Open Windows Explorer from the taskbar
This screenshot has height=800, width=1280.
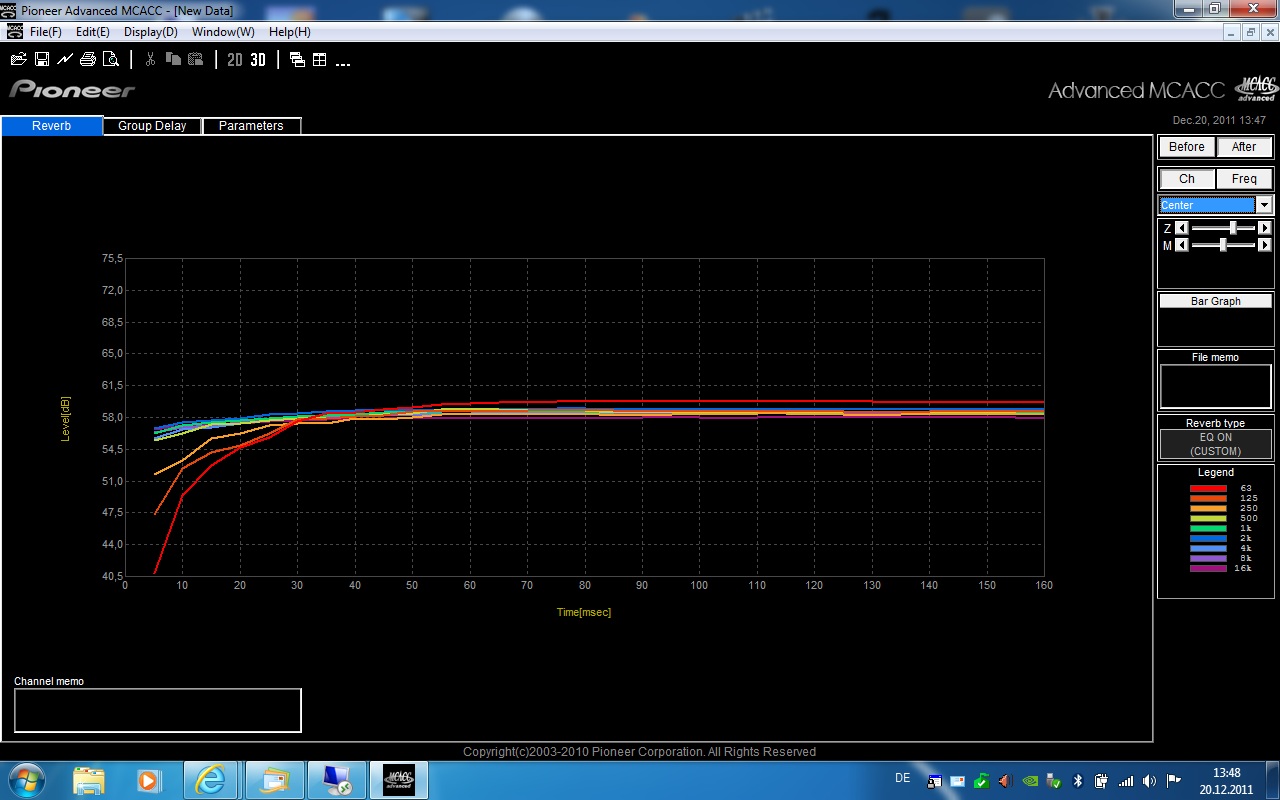[x=89, y=780]
